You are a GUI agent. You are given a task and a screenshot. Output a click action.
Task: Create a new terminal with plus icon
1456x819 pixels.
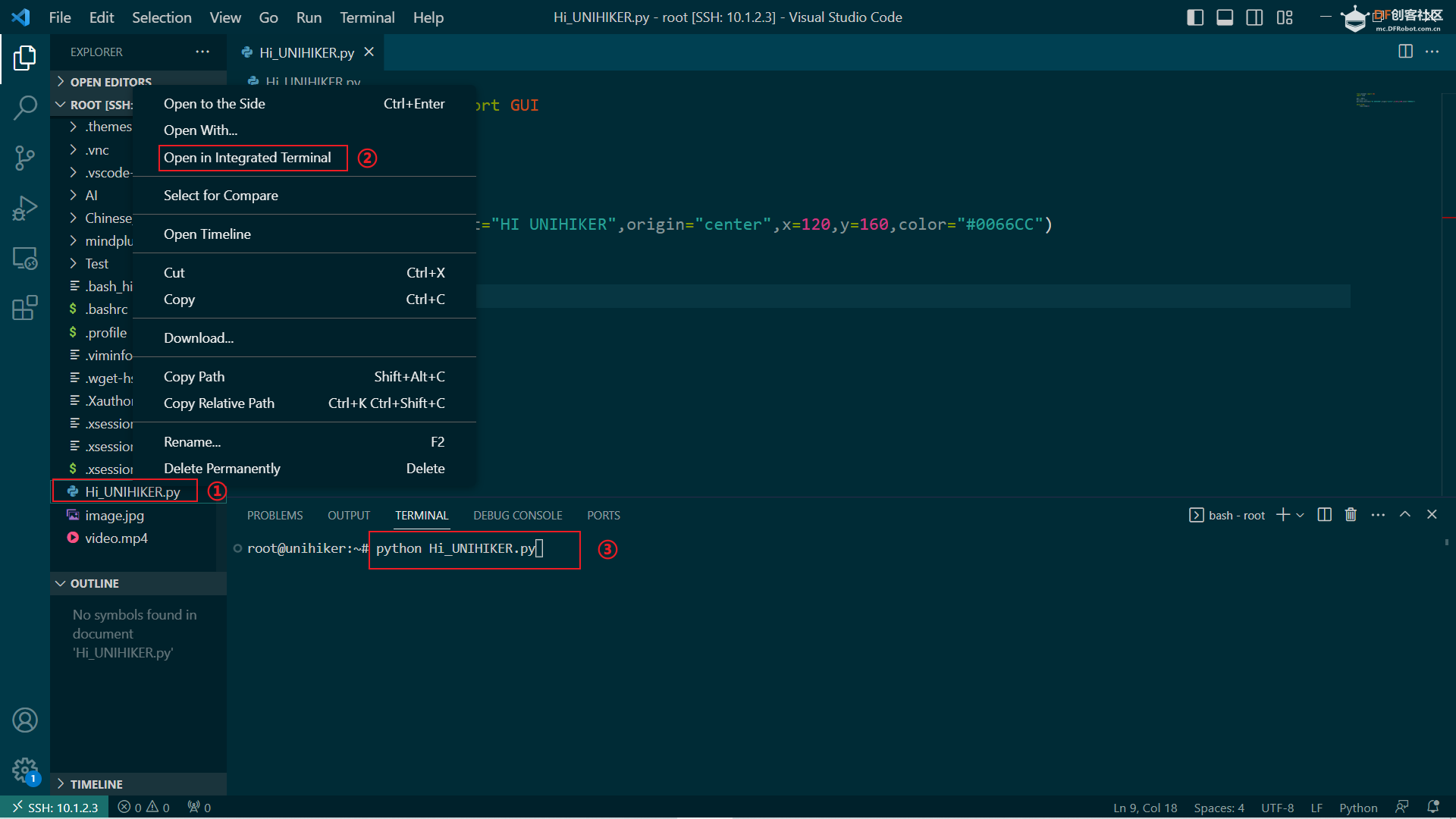[x=1282, y=515]
